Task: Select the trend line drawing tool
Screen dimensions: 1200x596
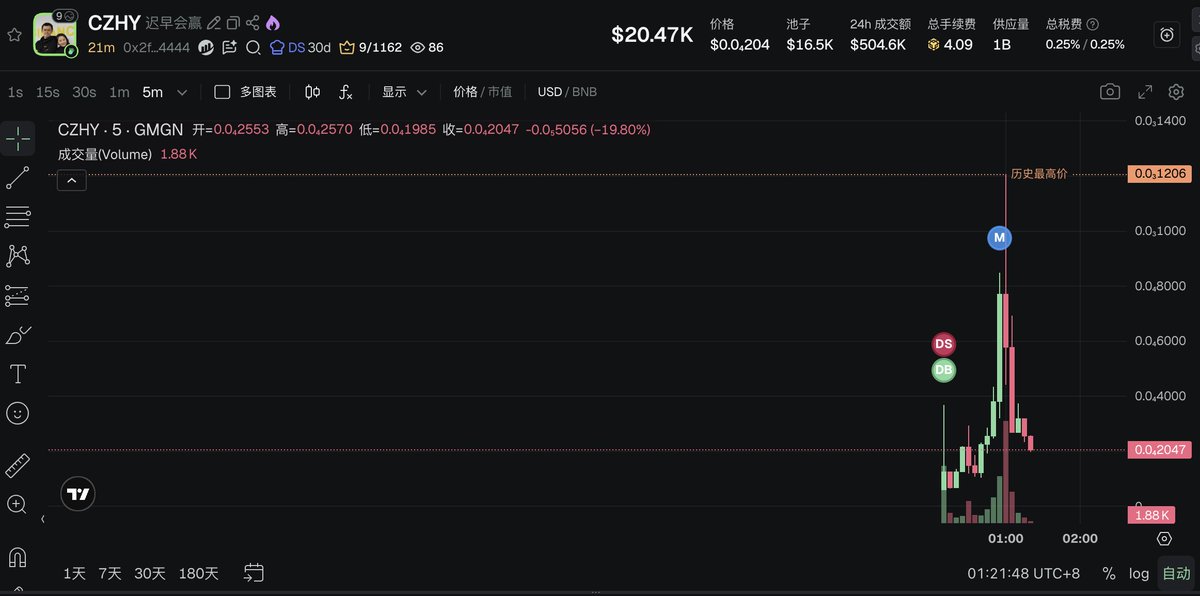Action: [15, 177]
